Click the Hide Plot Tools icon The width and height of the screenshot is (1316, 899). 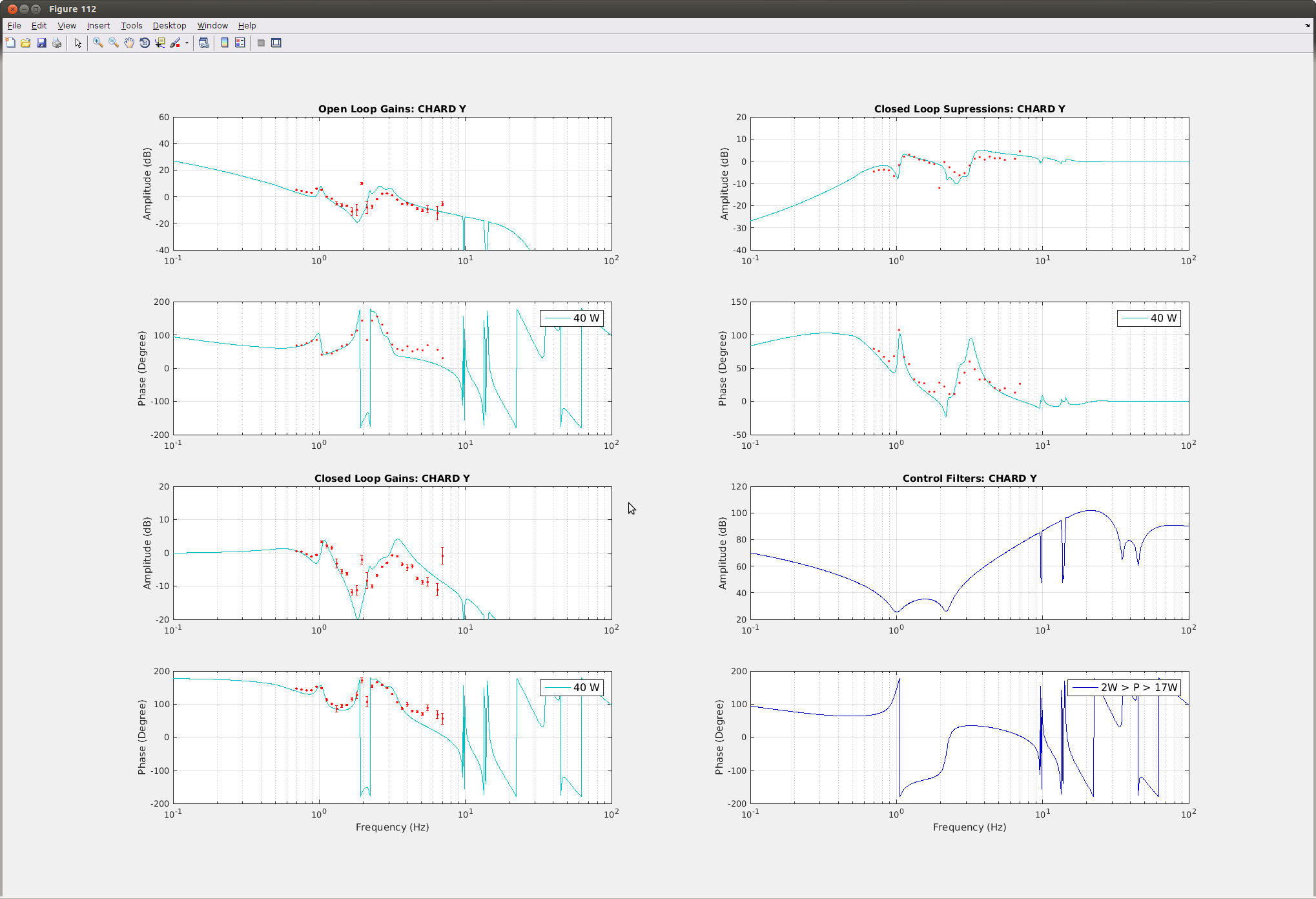click(x=261, y=43)
